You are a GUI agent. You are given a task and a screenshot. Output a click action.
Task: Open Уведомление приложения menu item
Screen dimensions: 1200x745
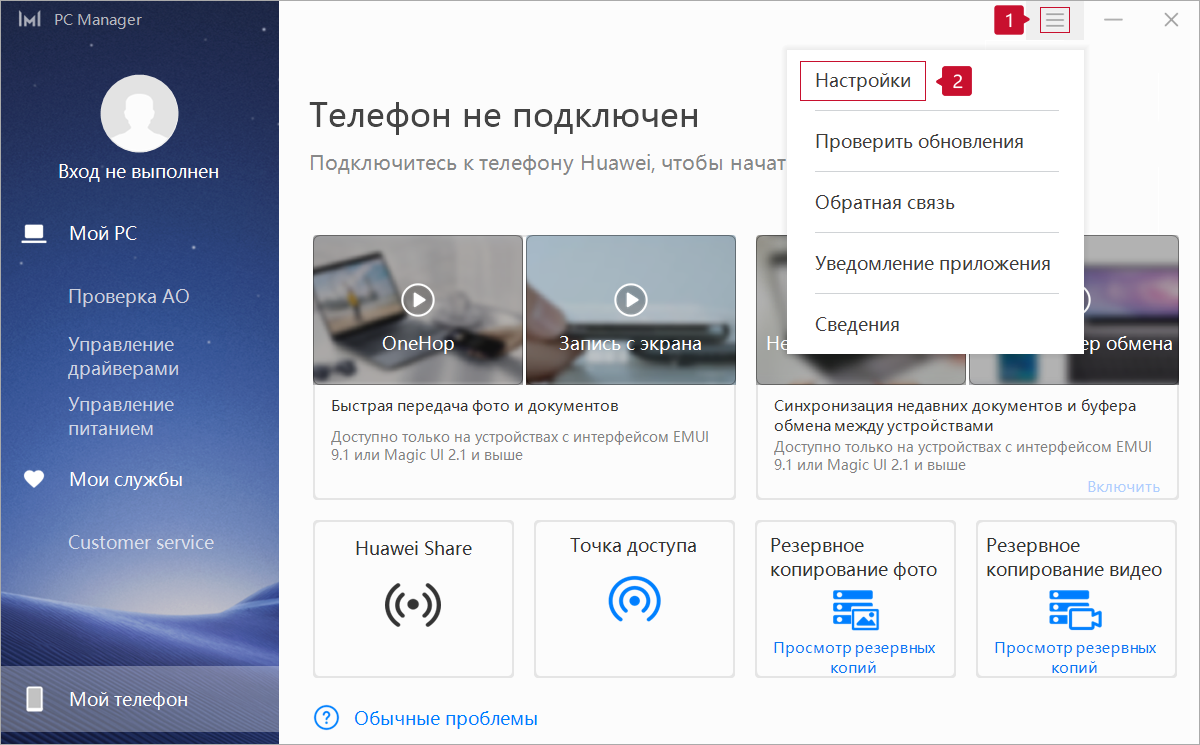click(932, 264)
